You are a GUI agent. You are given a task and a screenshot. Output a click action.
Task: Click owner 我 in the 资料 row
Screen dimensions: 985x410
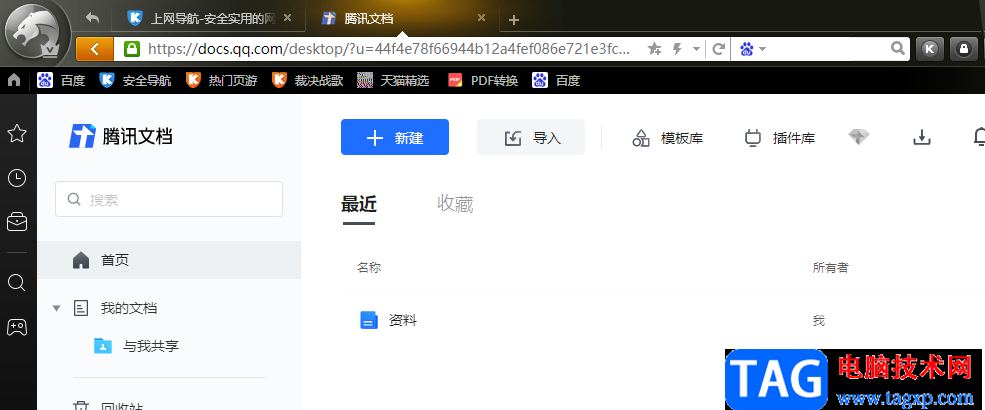tap(819, 321)
